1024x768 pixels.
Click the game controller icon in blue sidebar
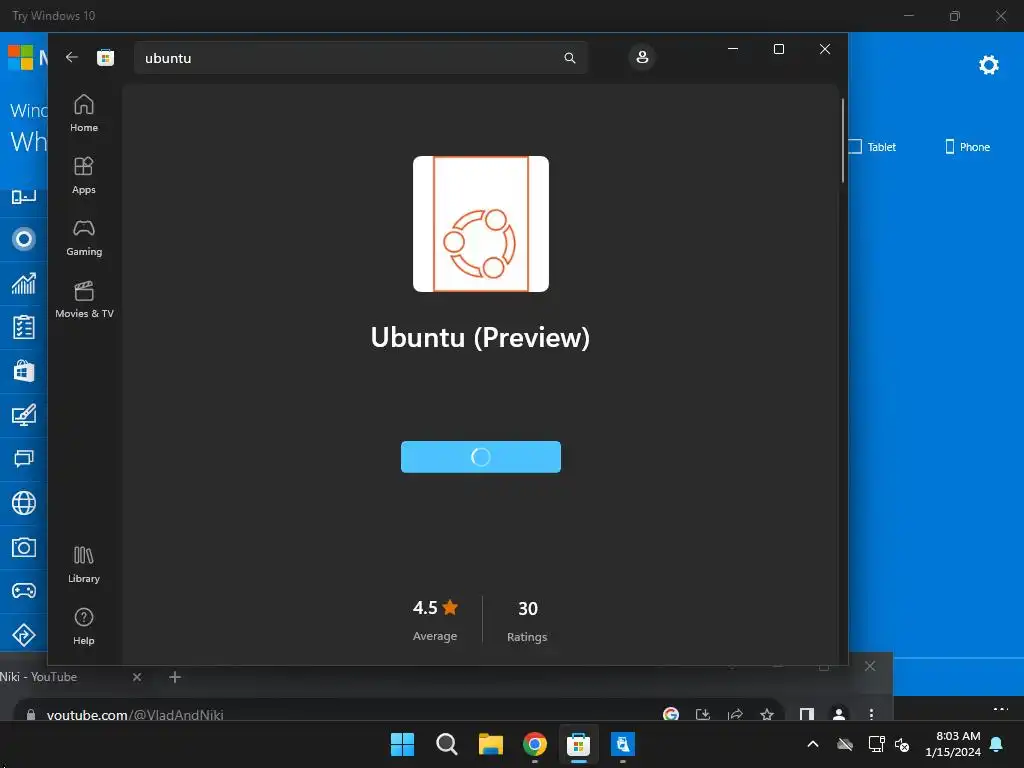coord(24,591)
